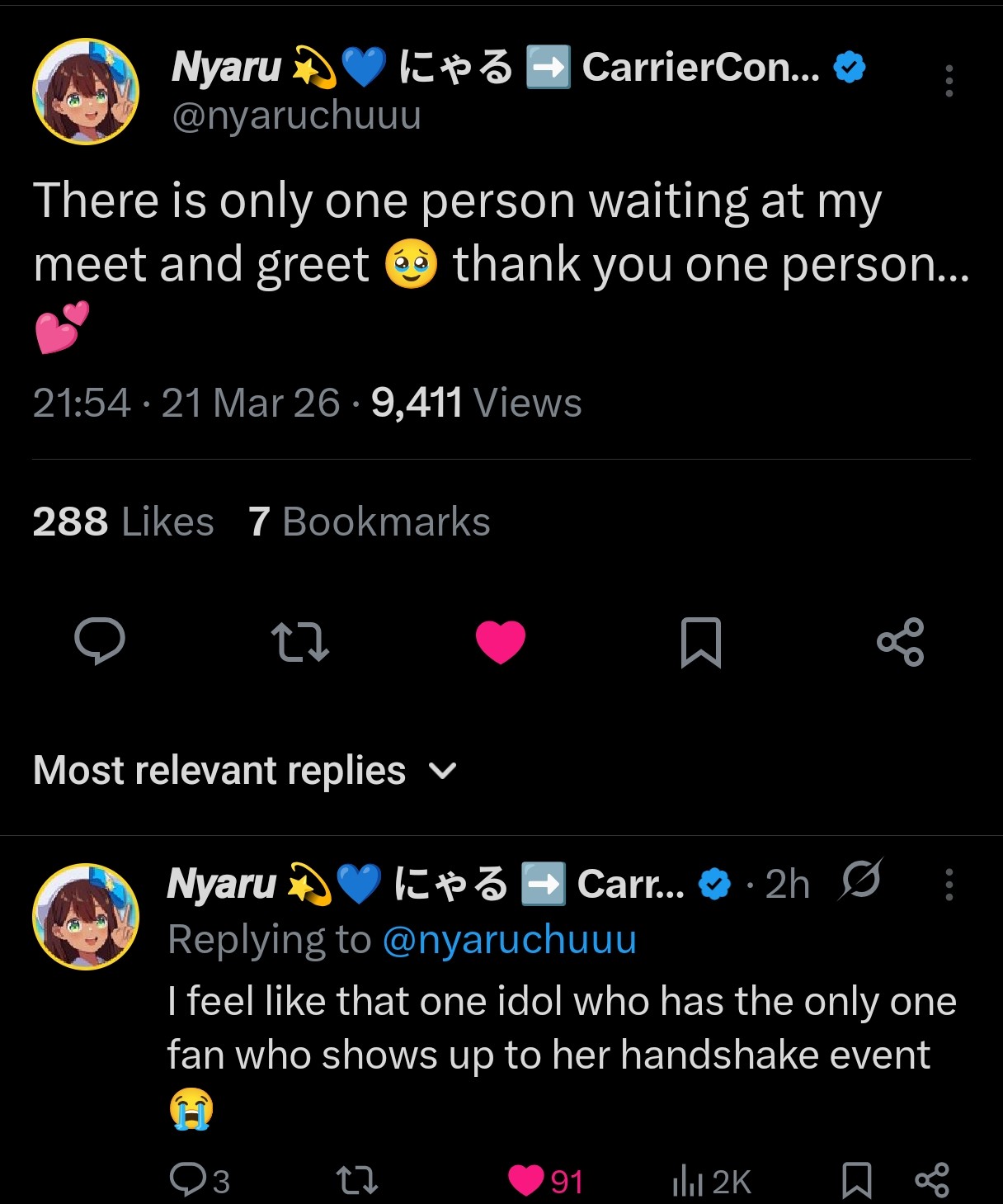Bookmark the reply tweet
This screenshot has height=1204, width=1003.
point(857,1180)
